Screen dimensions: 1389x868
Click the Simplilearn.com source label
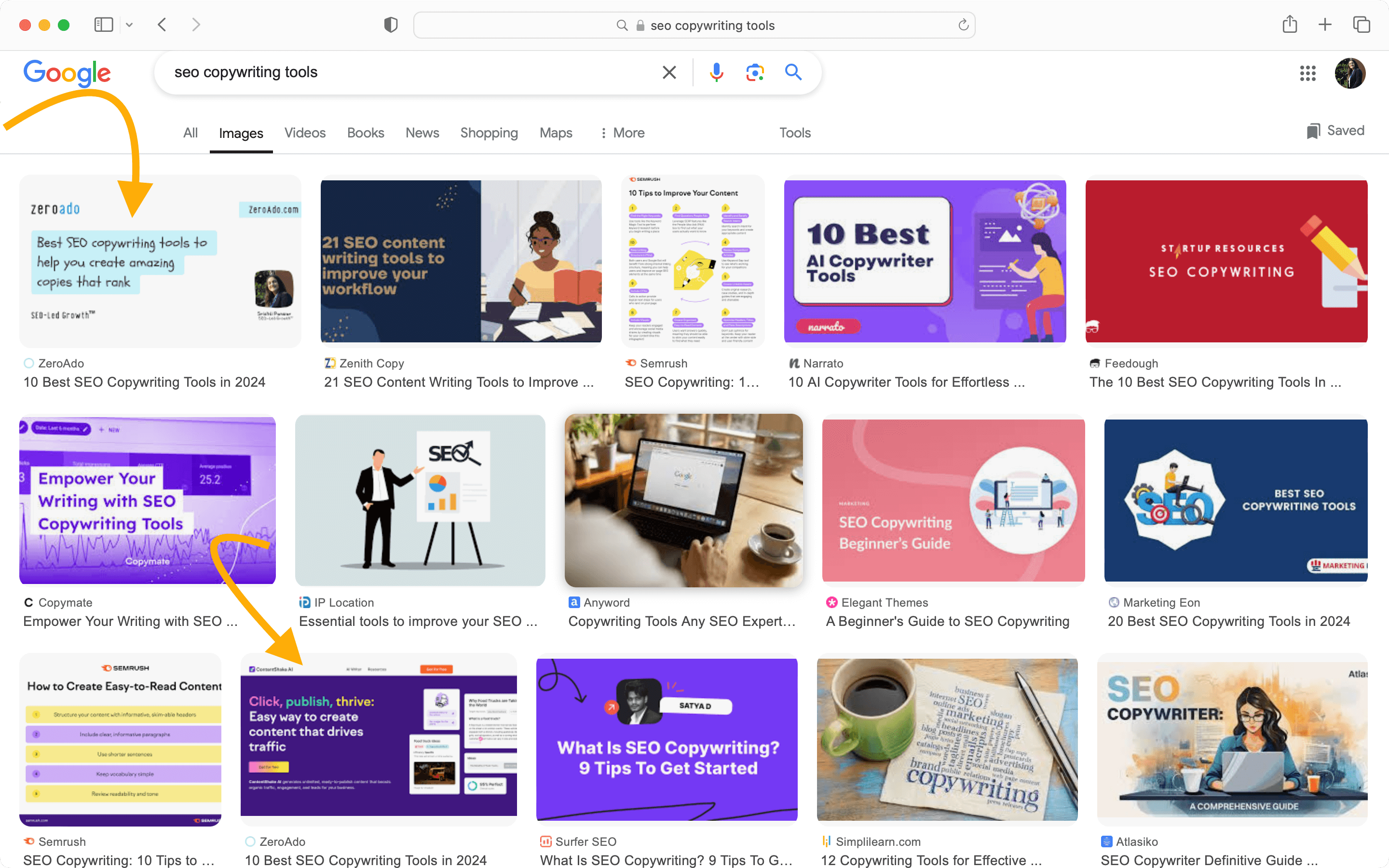[878, 841]
